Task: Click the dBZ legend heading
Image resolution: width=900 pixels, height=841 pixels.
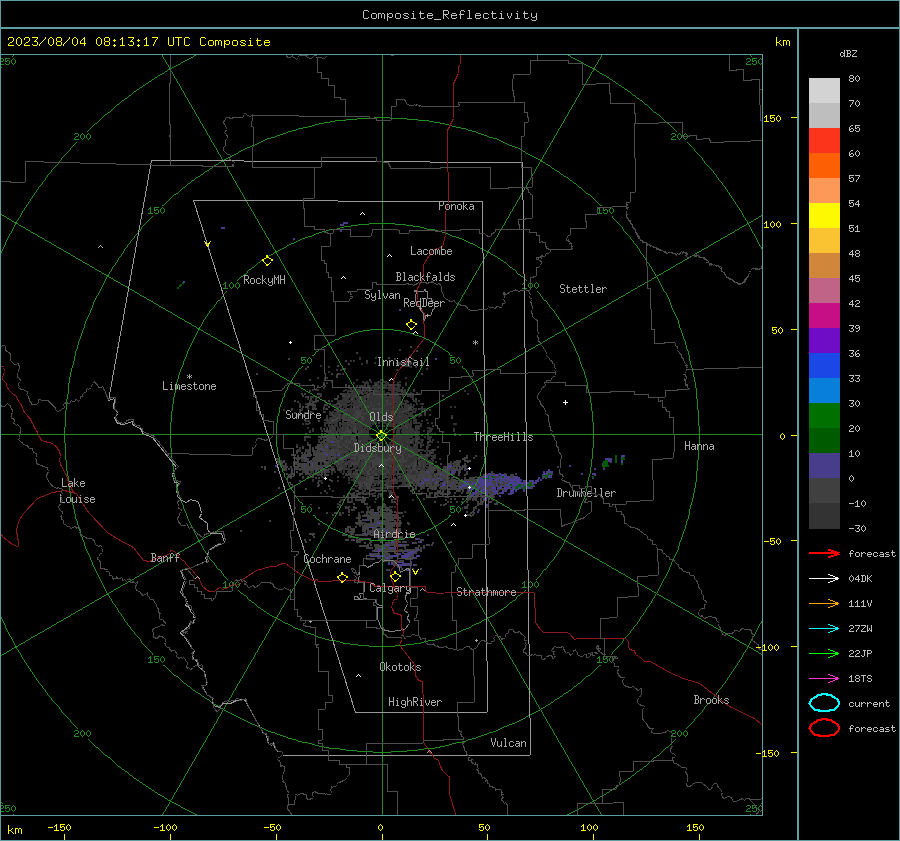Action: pyautogui.click(x=848, y=53)
